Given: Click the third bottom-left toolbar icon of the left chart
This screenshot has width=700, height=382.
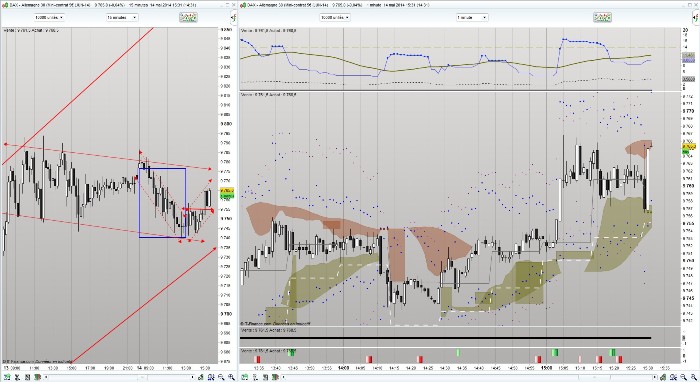Looking at the screenshot, I should pyautogui.click(x=27, y=377).
